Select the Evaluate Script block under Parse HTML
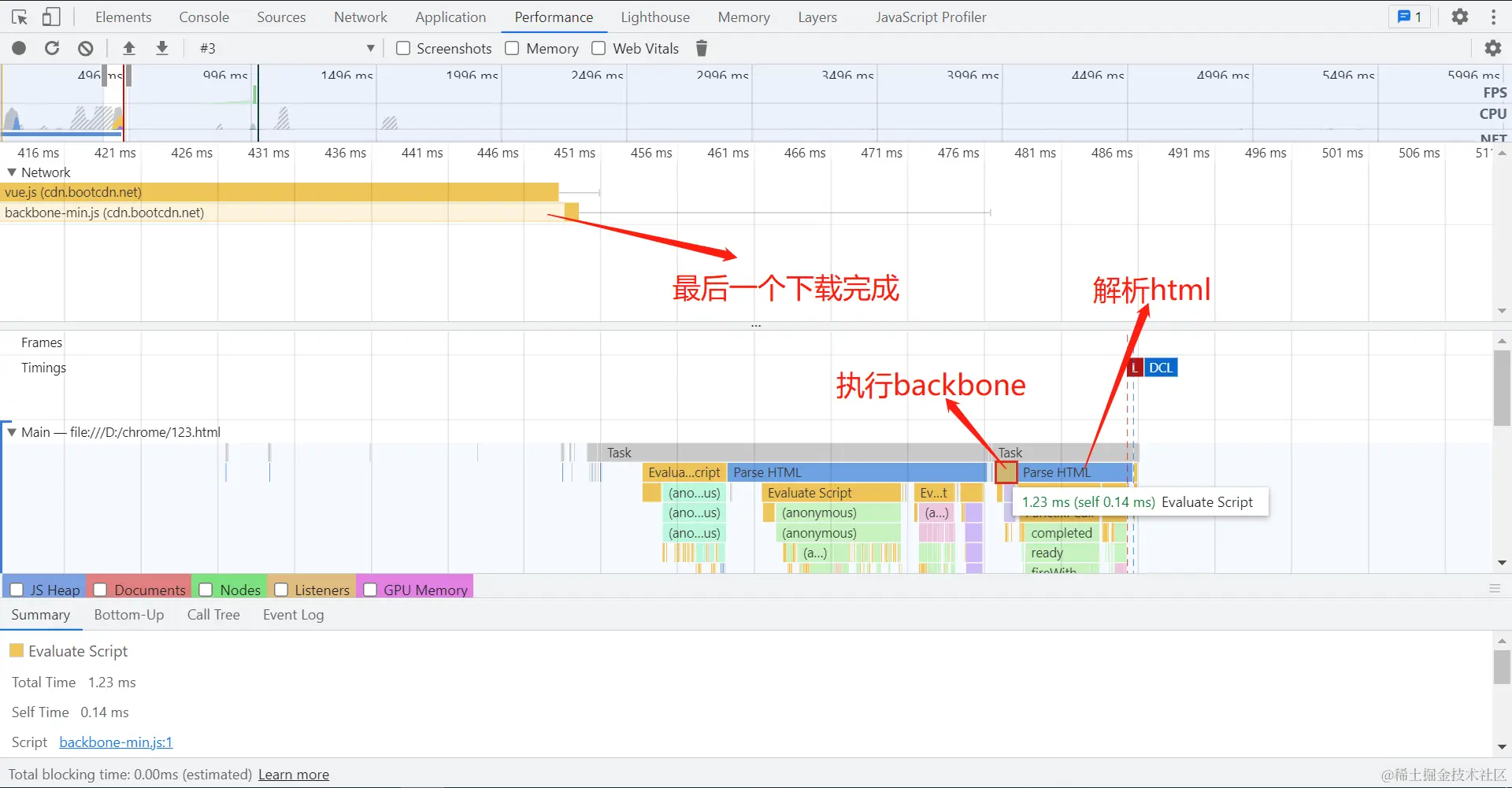The height and width of the screenshot is (788, 1512). pos(832,493)
